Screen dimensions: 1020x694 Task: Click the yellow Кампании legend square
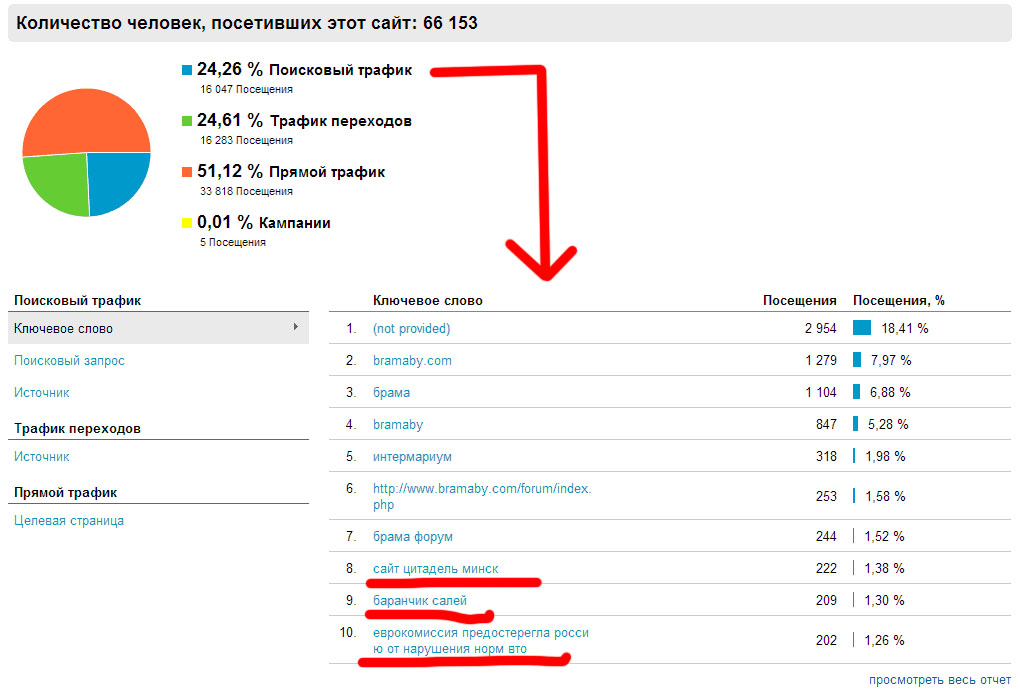[x=187, y=223]
